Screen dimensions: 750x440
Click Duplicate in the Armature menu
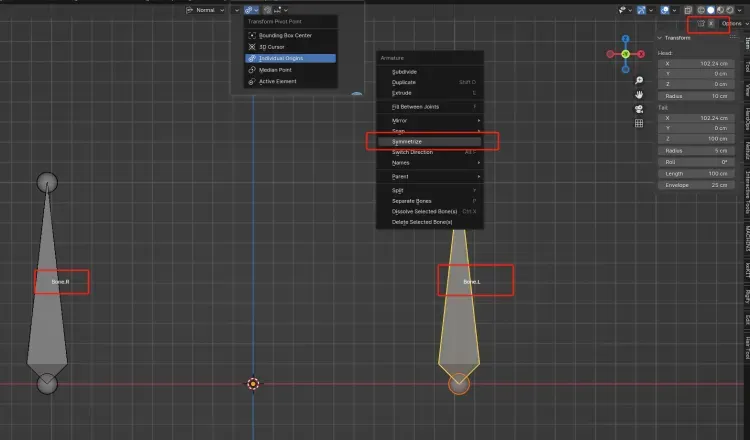430,82
